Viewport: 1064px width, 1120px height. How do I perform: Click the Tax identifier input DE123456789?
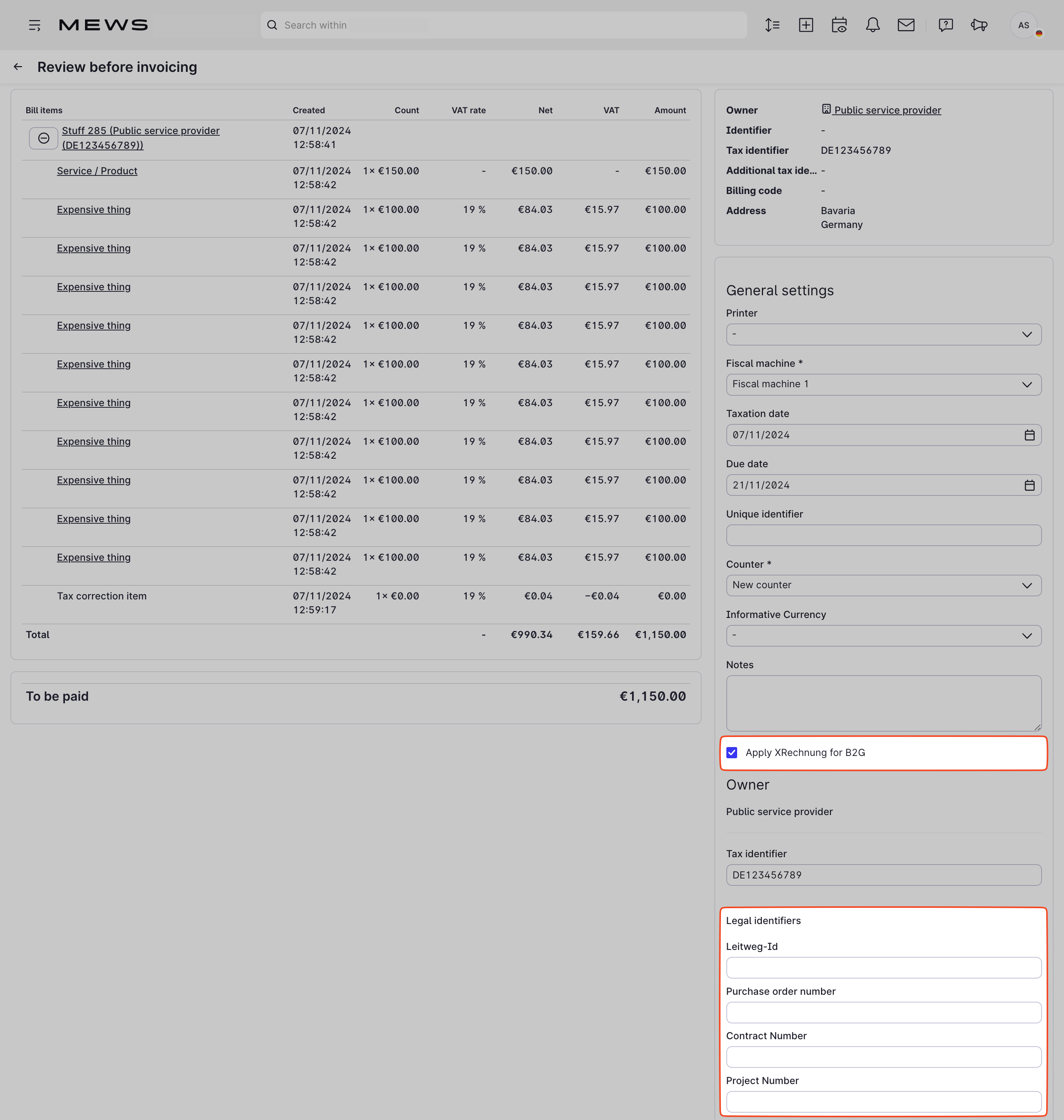pyautogui.click(x=884, y=875)
